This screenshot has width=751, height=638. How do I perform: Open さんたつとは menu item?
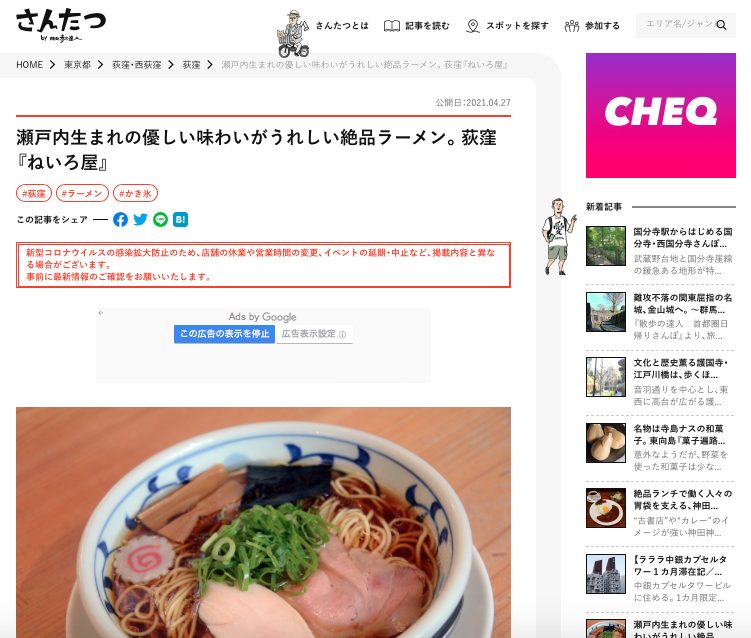pyautogui.click(x=342, y=25)
